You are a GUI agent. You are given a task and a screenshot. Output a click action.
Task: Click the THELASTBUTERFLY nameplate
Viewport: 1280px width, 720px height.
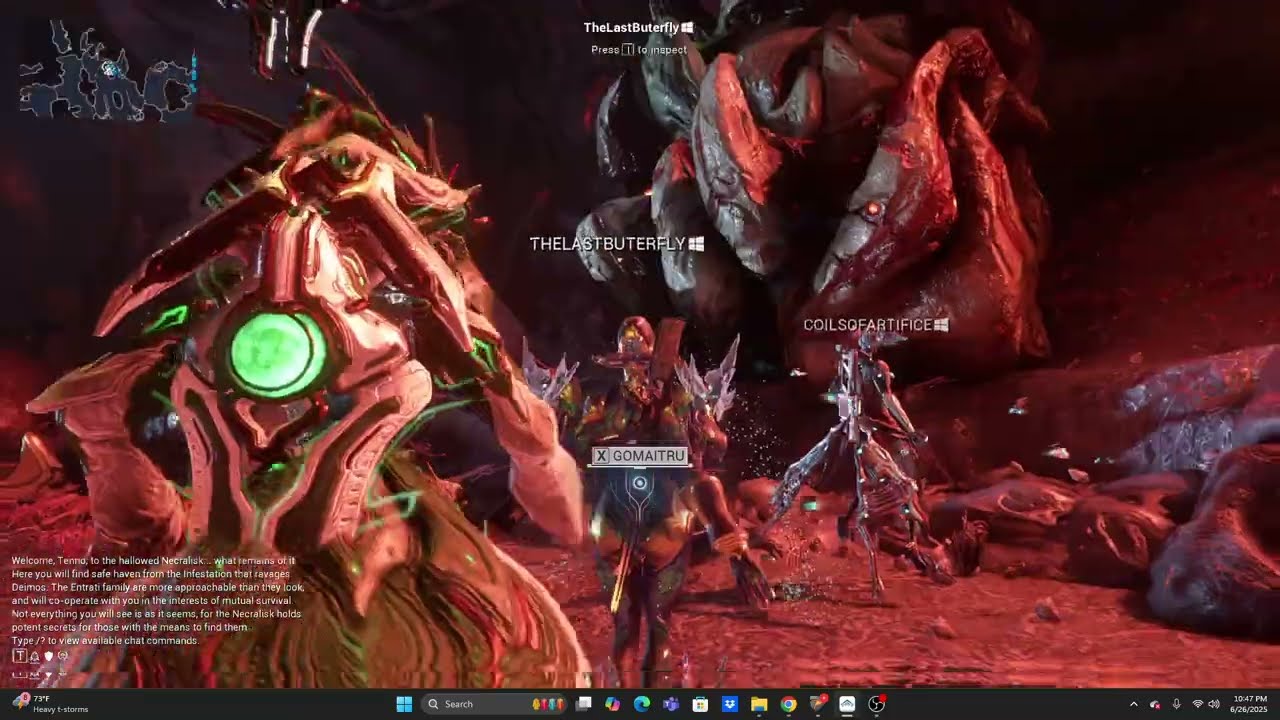[x=617, y=244]
